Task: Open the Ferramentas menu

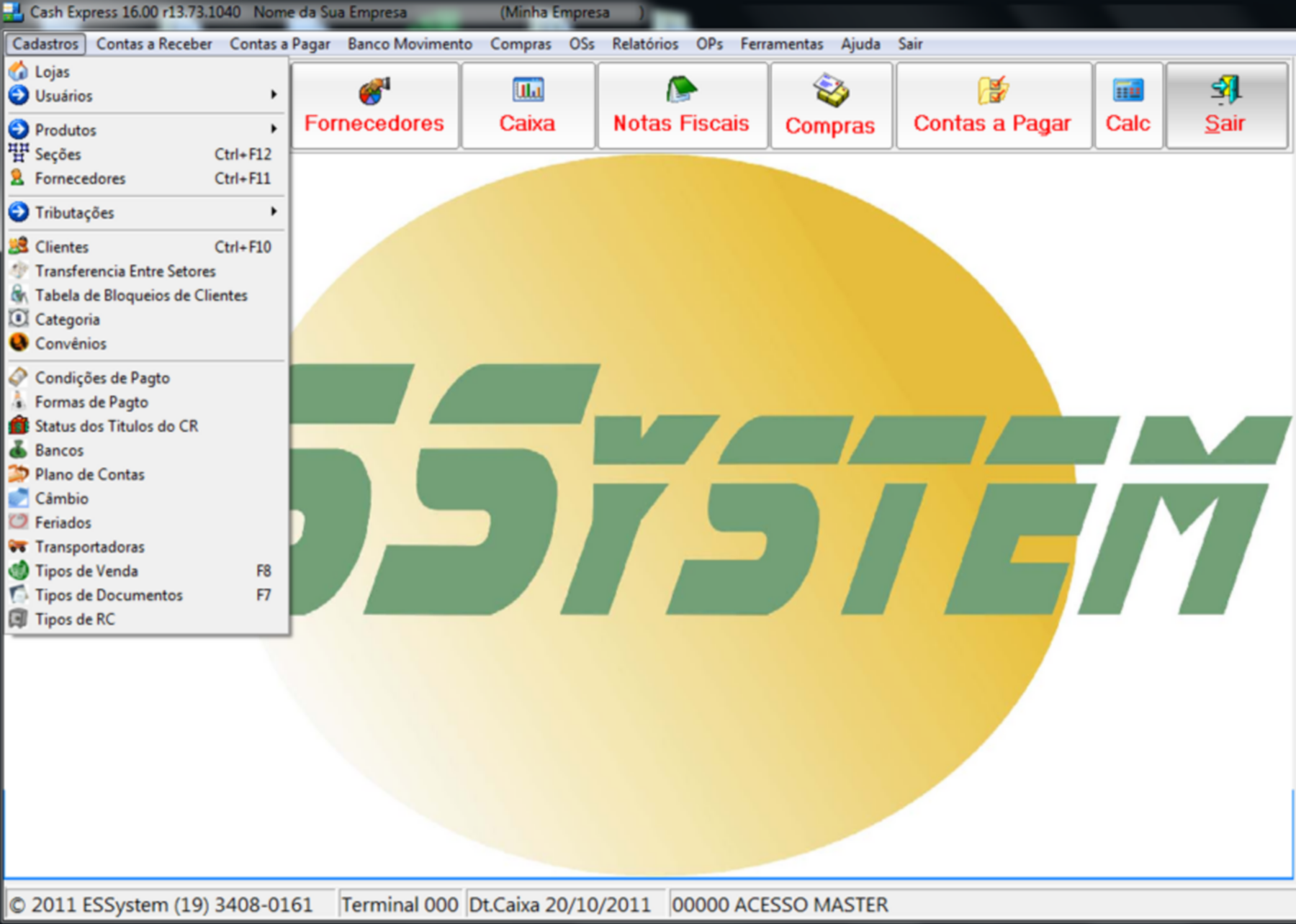Action: coord(781,44)
